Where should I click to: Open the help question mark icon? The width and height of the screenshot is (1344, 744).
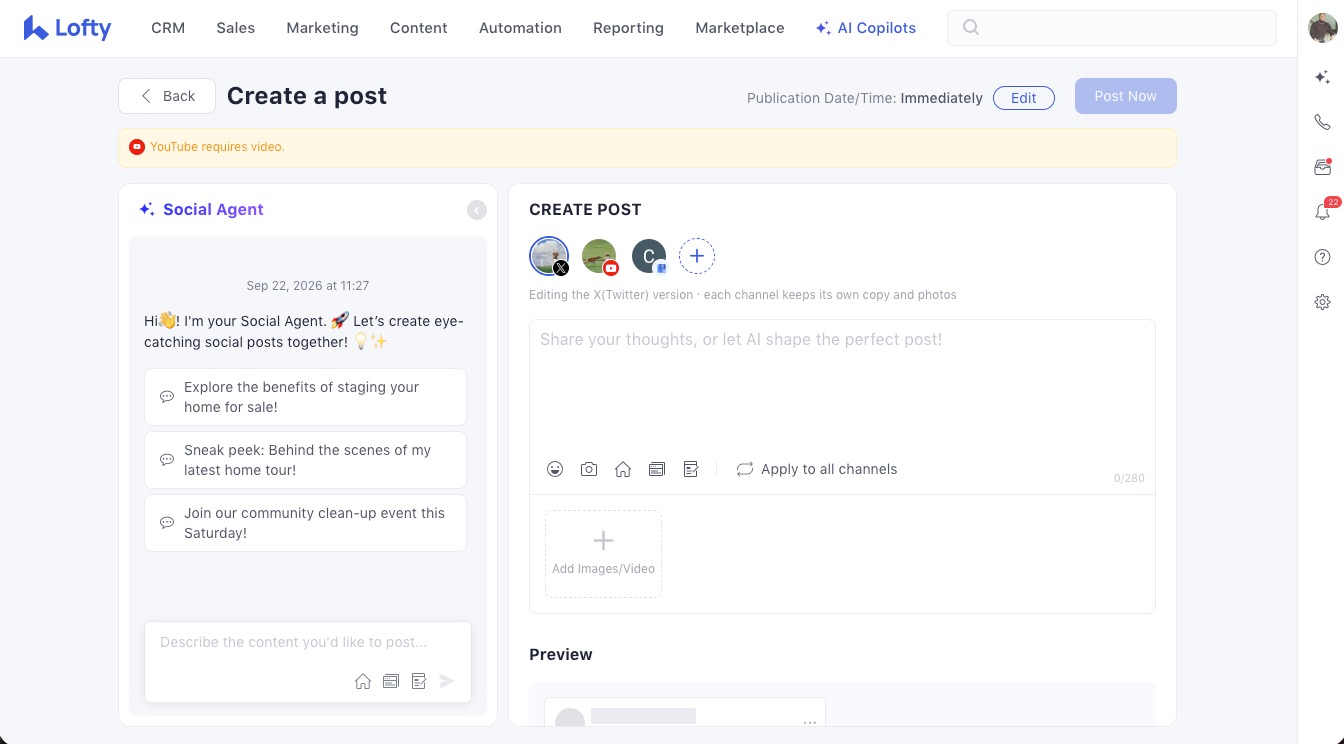click(1322, 257)
